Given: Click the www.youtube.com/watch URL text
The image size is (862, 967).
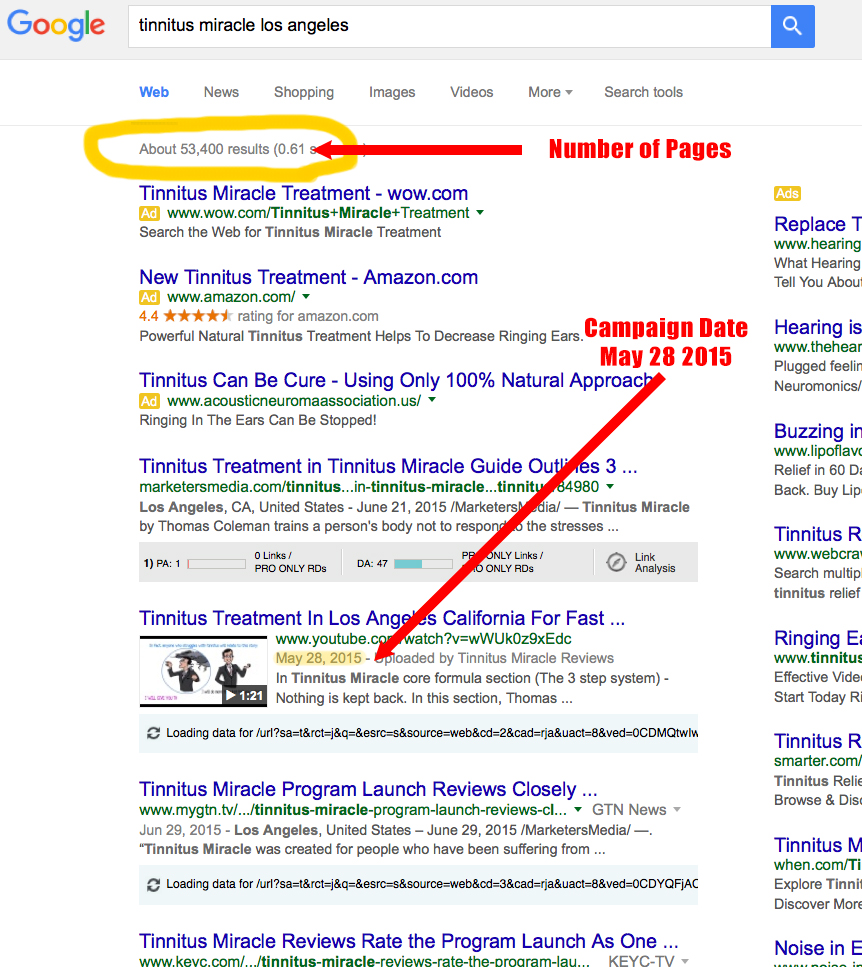Looking at the screenshot, I should (424, 639).
